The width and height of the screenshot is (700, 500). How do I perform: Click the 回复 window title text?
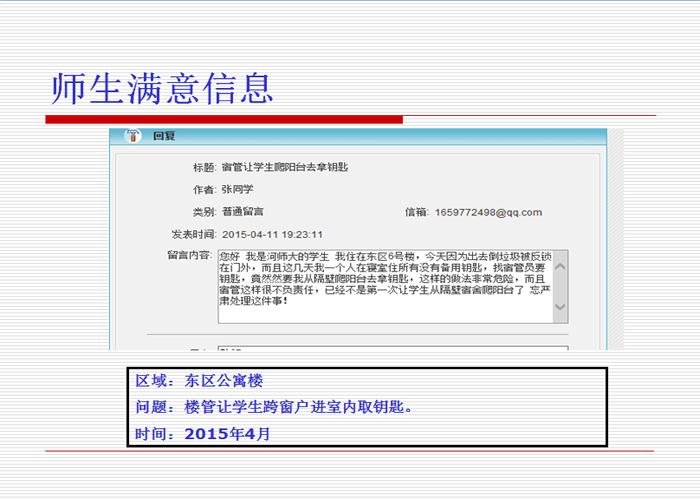click(x=164, y=137)
